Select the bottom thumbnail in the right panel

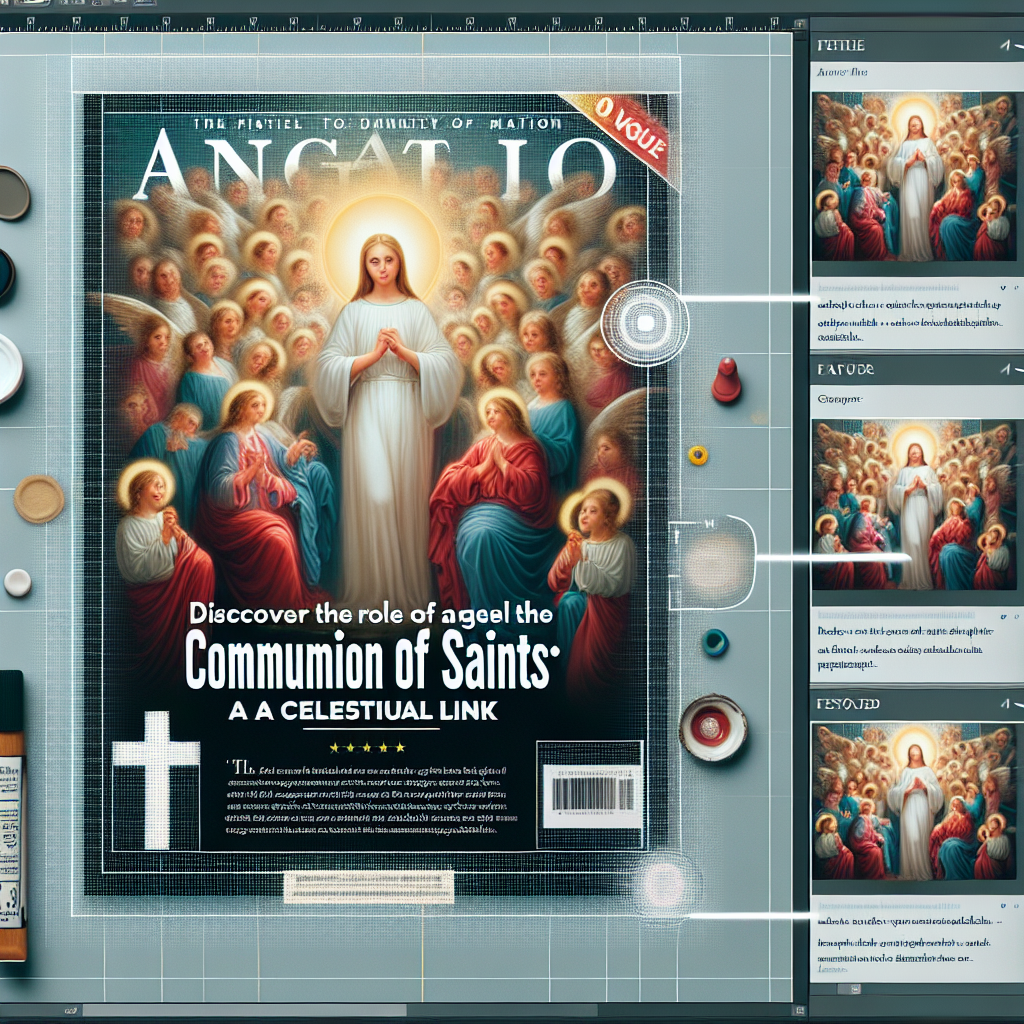tap(914, 808)
